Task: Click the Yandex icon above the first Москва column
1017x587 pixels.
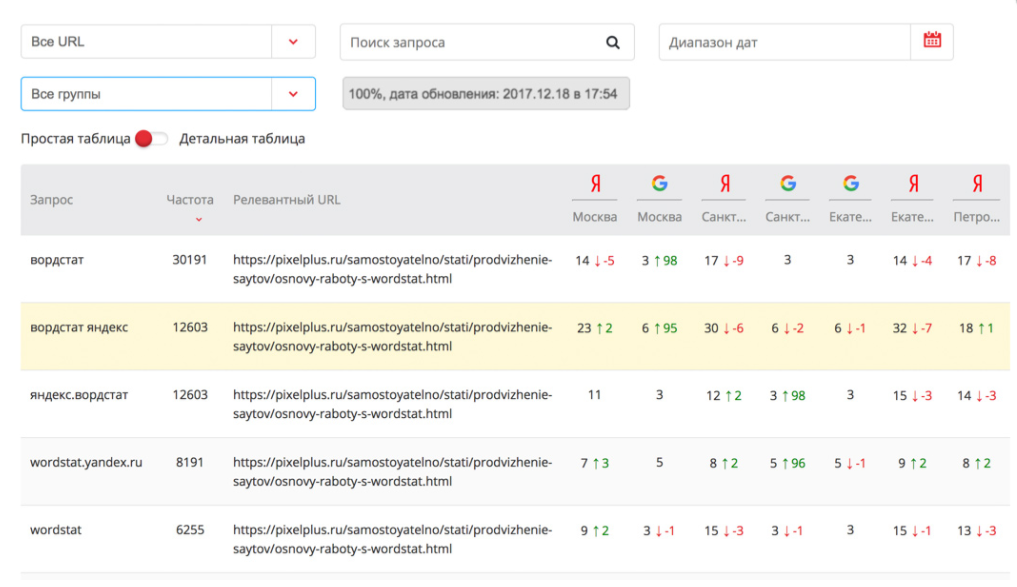Action: [x=595, y=184]
